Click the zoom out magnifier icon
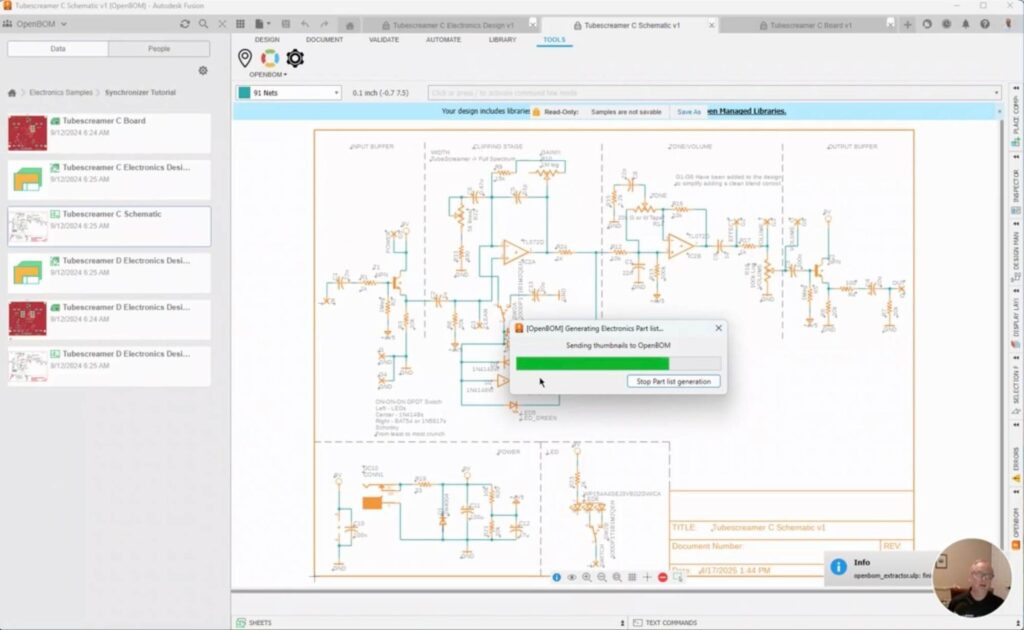Image resolution: width=1024 pixels, height=630 pixels. [601, 577]
